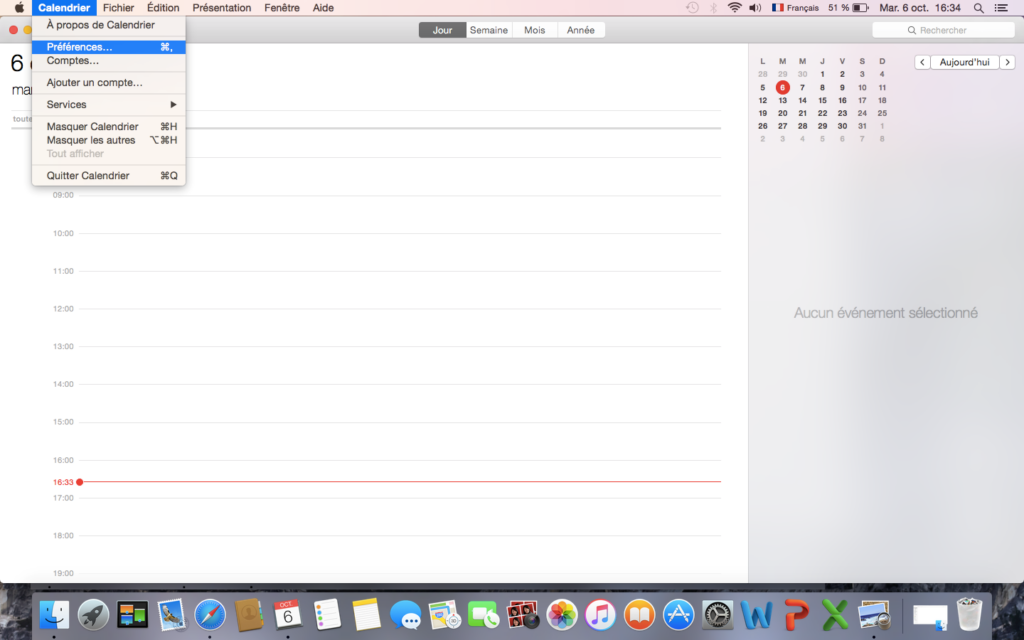Open Launchpad rocket icon in dock
This screenshot has width=1024, height=640.
[93, 614]
